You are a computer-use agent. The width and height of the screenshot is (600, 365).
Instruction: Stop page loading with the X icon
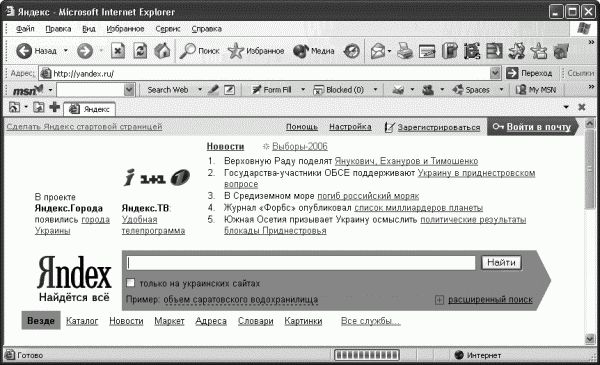tap(118, 51)
